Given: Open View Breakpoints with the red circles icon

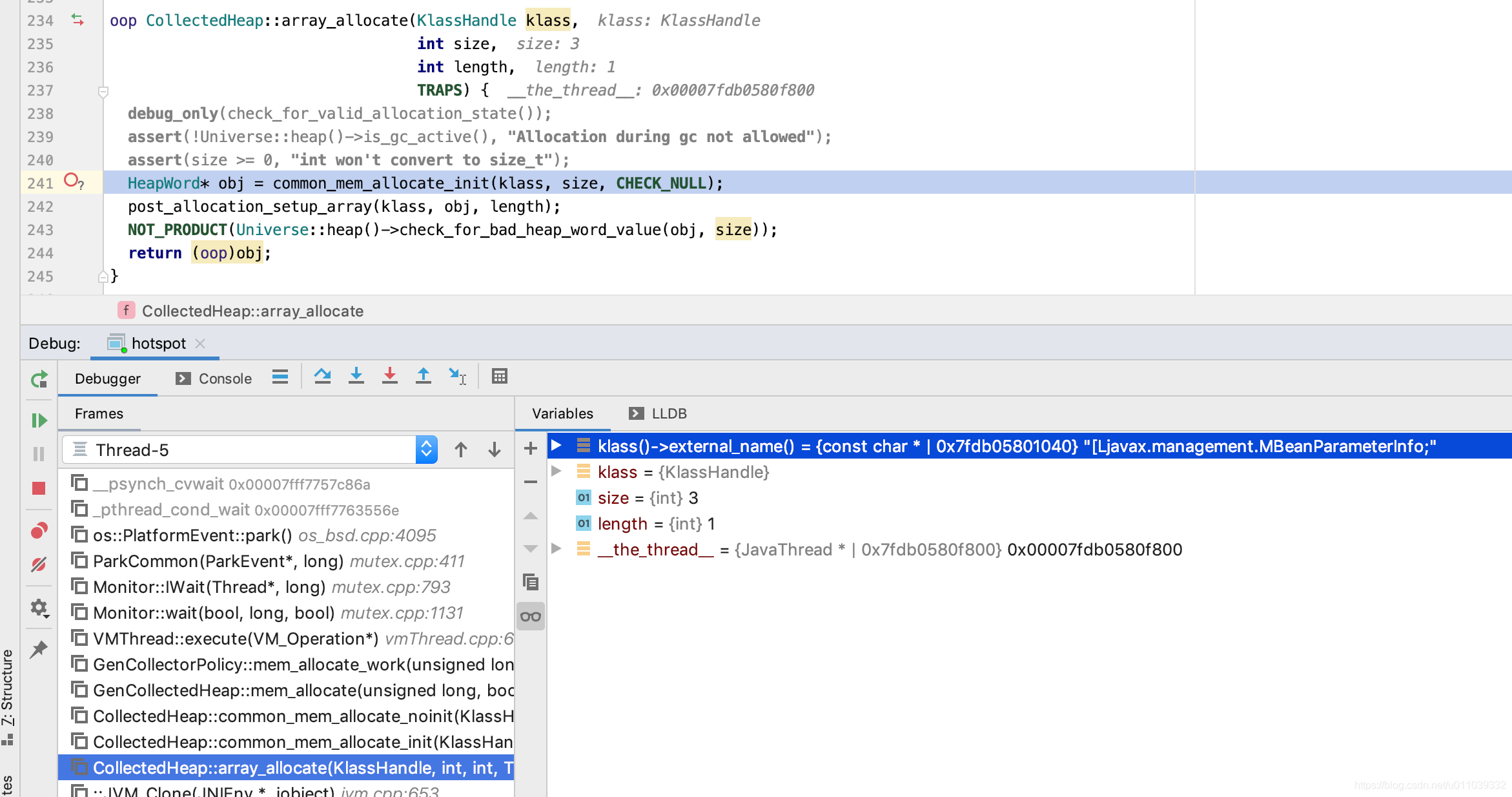Looking at the screenshot, I should 39,531.
